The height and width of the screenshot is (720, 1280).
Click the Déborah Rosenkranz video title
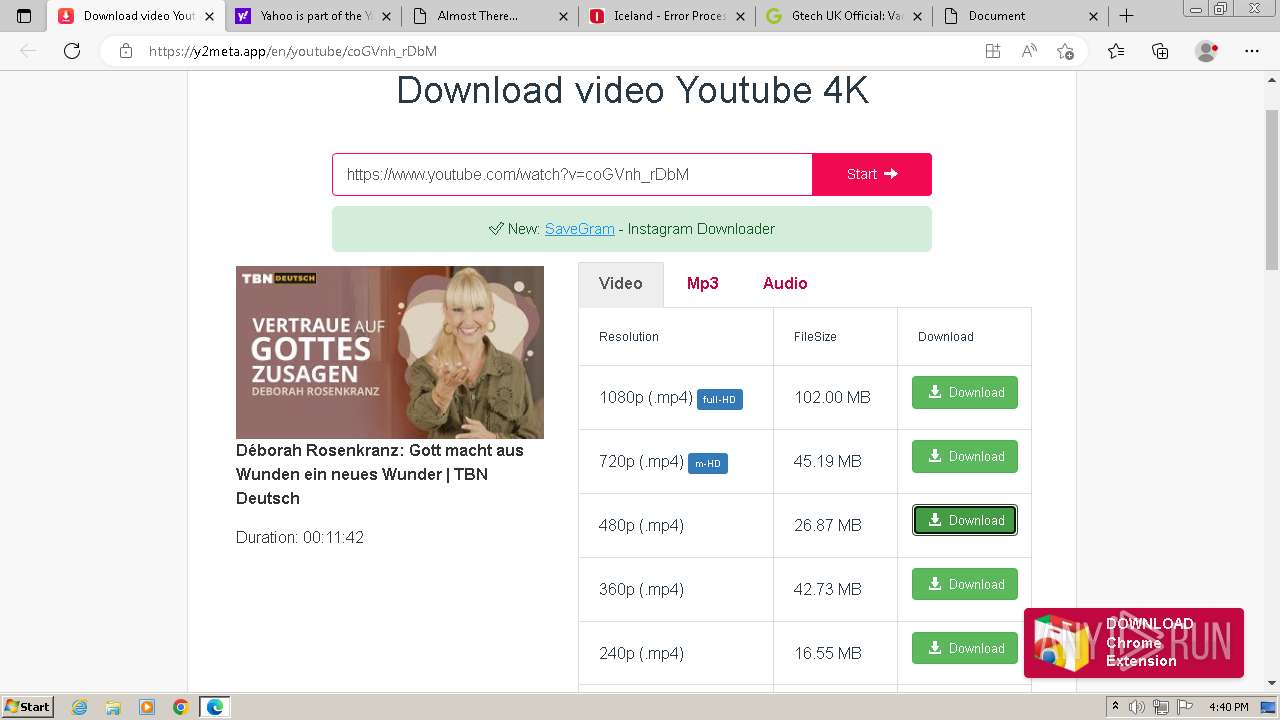[x=380, y=474]
